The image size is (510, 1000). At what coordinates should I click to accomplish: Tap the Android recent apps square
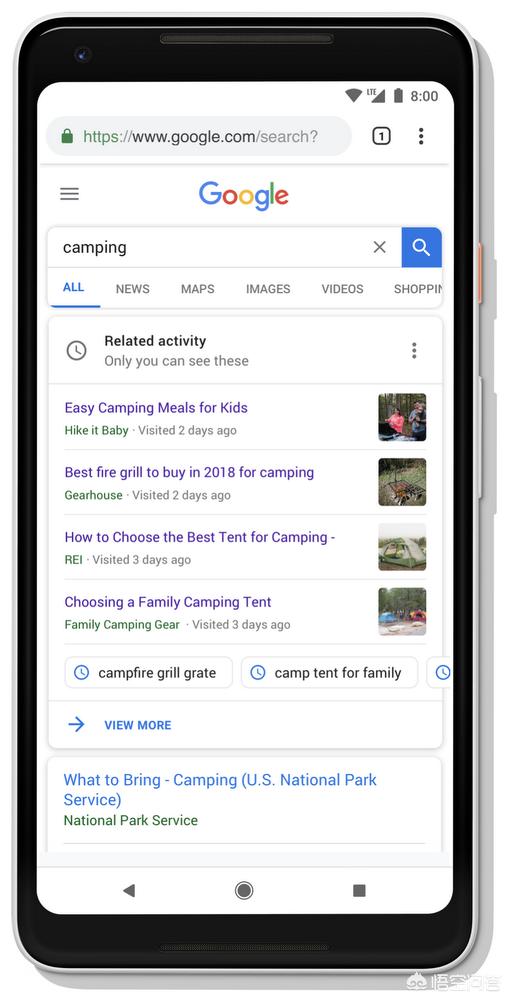click(x=359, y=890)
